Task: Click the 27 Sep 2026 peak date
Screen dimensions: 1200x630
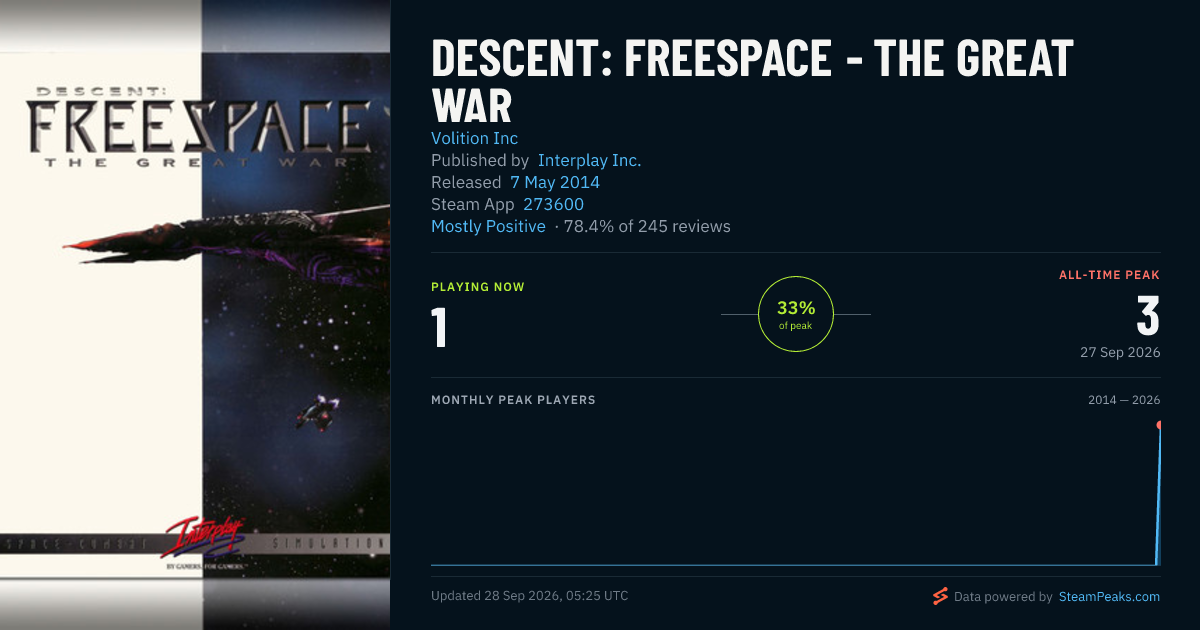Action: [x=1120, y=352]
